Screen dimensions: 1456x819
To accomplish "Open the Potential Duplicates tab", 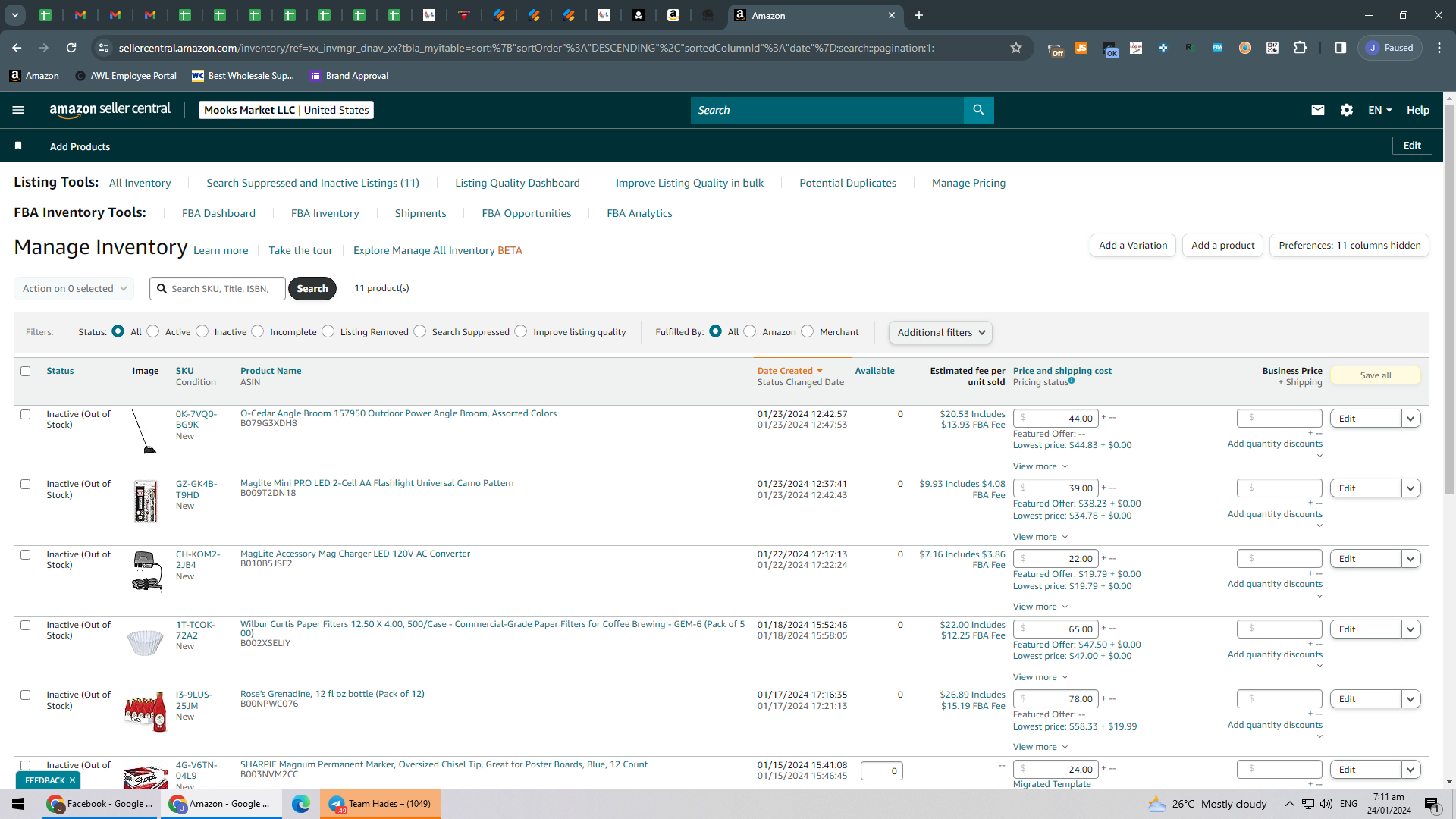I will click(848, 183).
